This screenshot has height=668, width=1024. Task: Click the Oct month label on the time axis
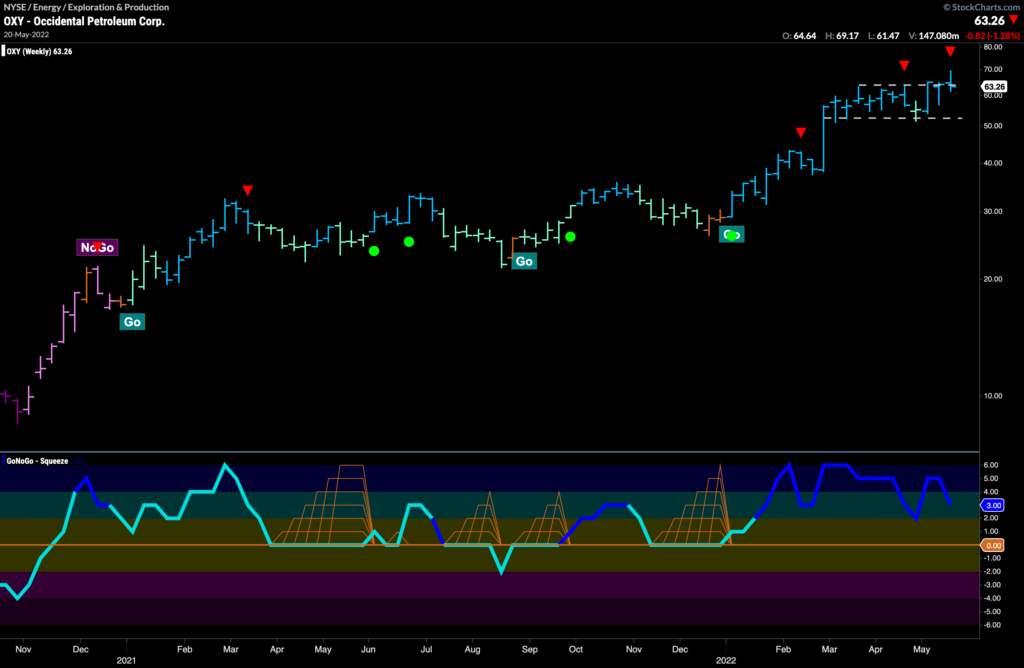575,649
